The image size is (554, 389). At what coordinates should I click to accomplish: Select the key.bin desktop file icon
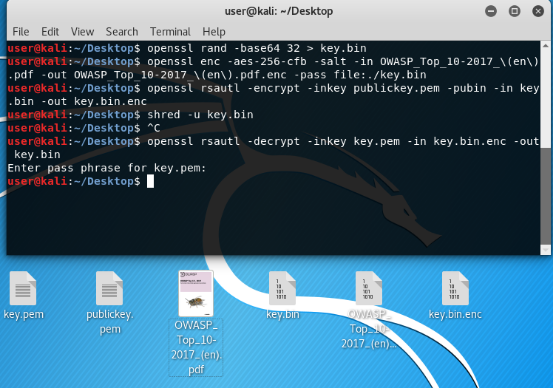[282, 288]
